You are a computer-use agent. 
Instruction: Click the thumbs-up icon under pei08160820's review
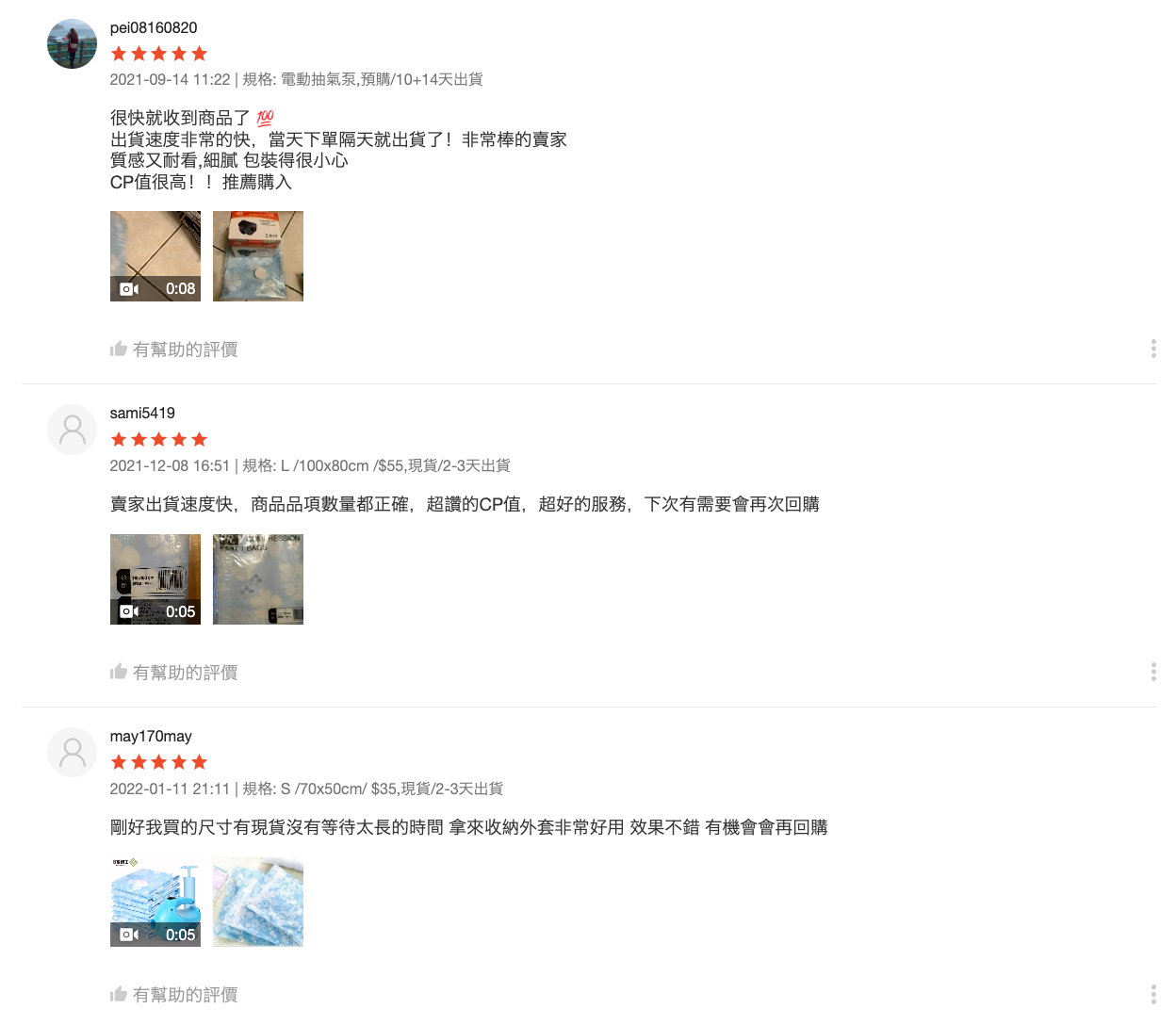coord(119,350)
